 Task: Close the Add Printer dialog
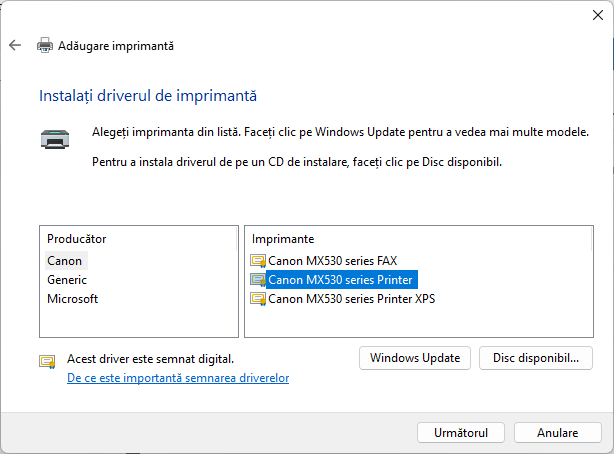tap(598, 15)
